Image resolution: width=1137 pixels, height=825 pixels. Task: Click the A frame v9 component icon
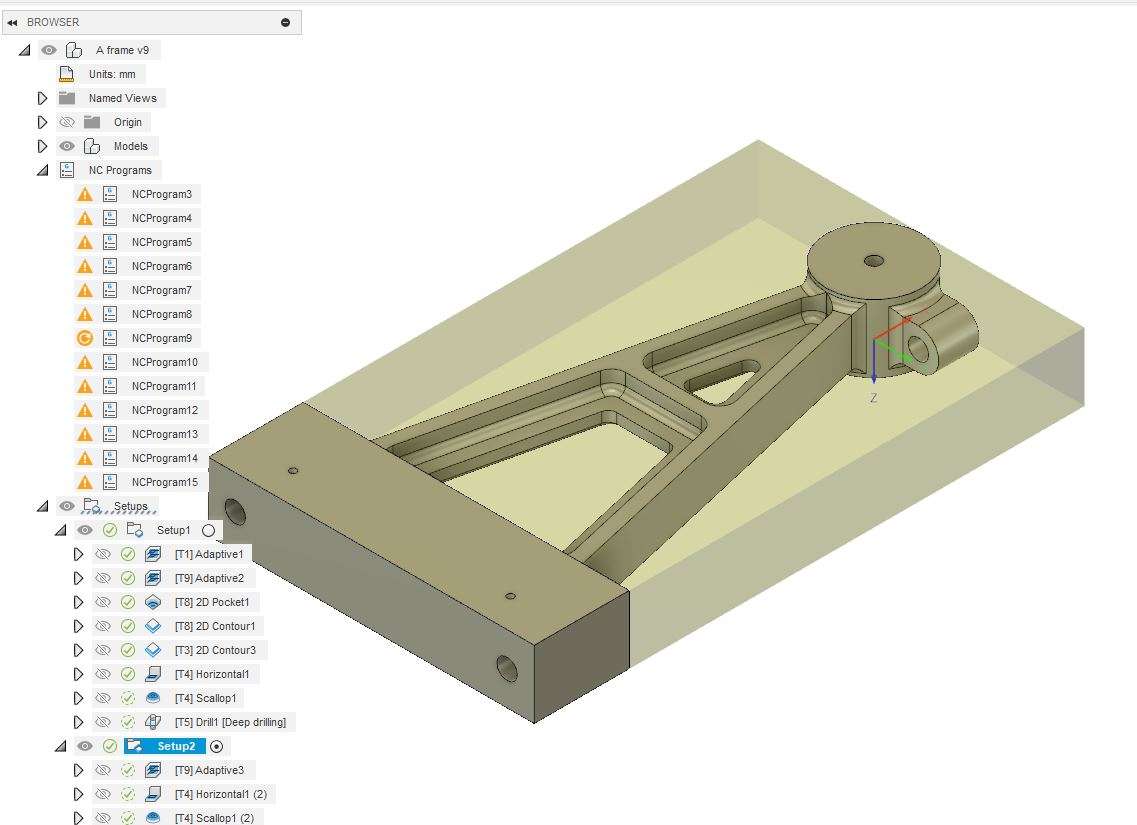pos(74,50)
